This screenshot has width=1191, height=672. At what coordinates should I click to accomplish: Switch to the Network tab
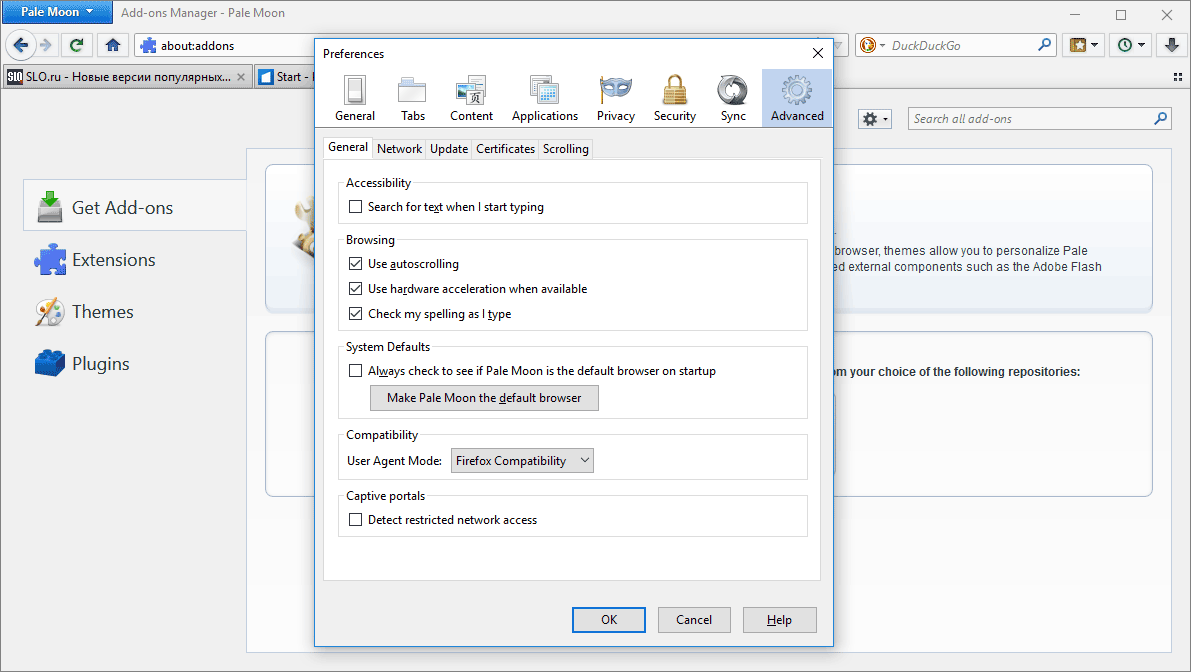pyautogui.click(x=399, y=149)
